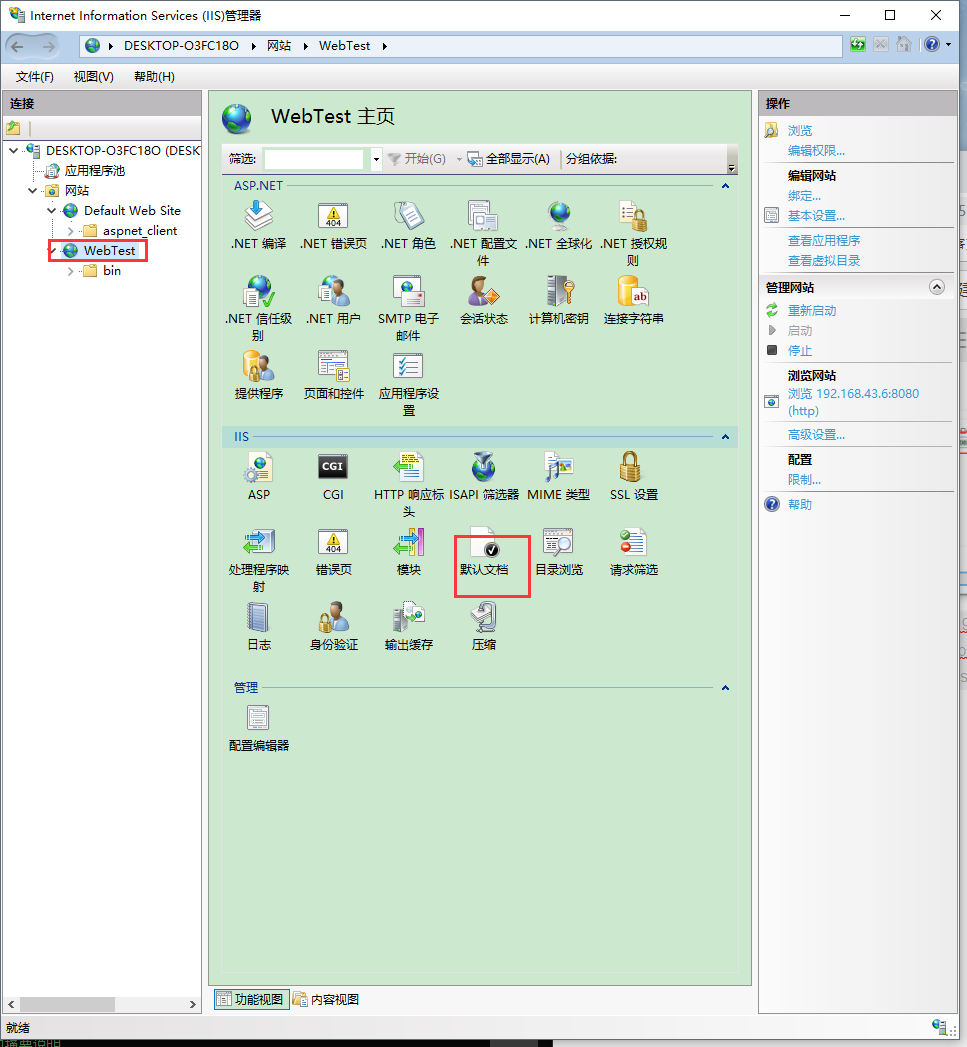
Task: Click the connections pane horizontal scrollbar
Action: [102, 1004]
